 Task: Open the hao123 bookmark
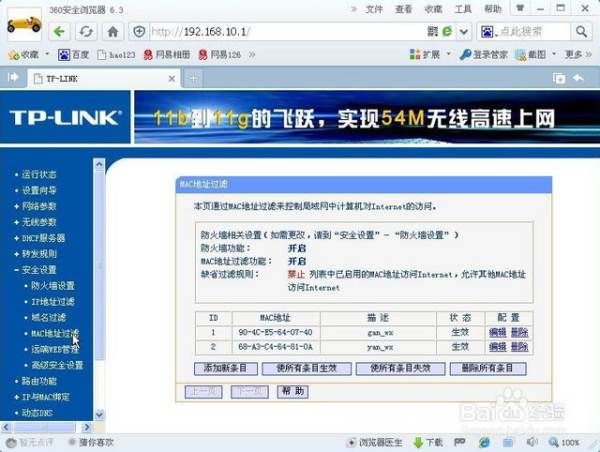pyautogui.click(x=116, y=55)
